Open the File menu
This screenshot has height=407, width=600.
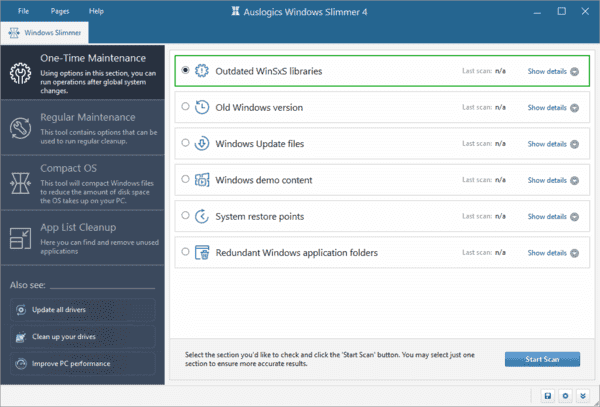[23, 11]
